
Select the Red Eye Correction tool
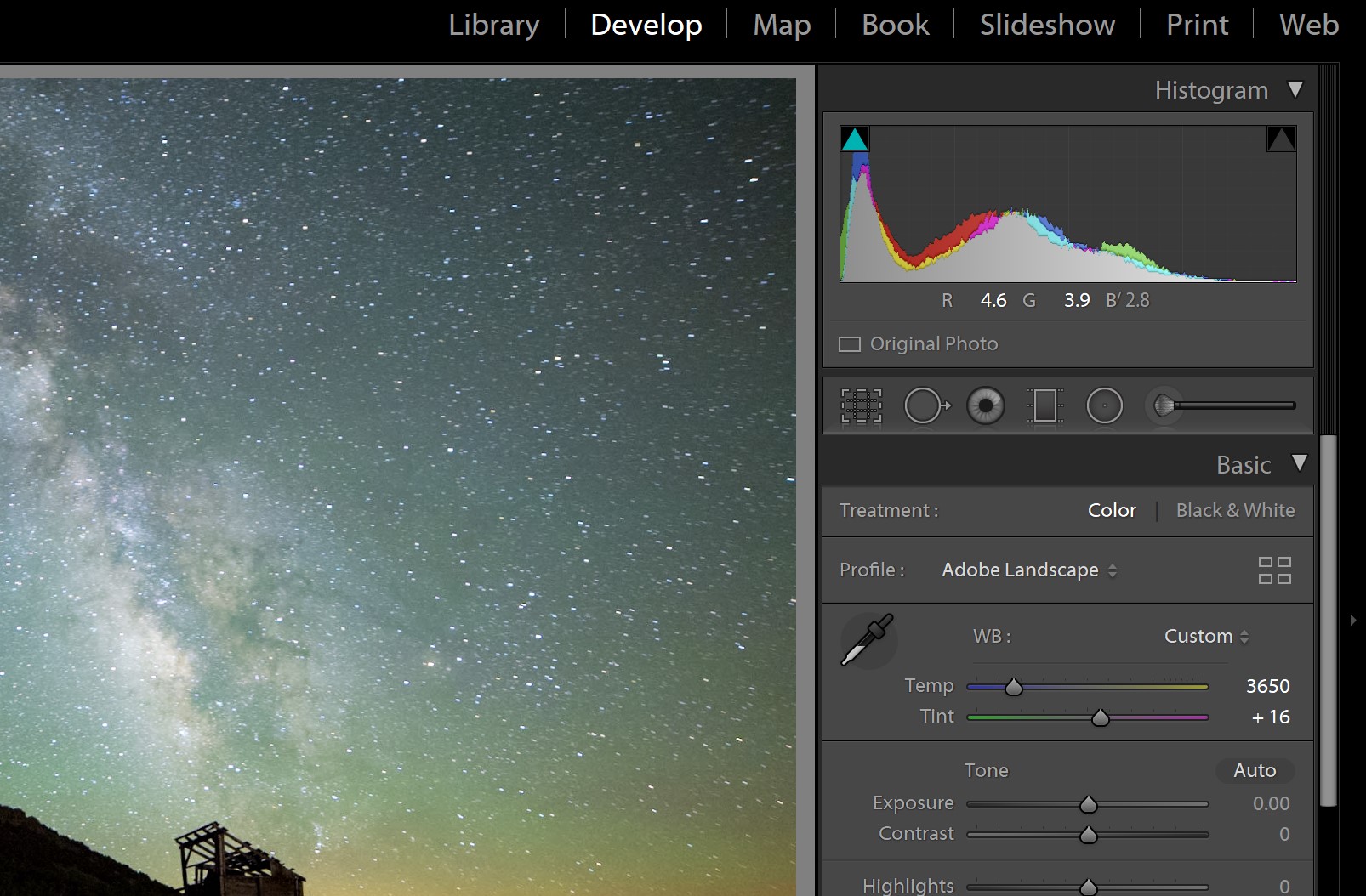click(985, 405)
